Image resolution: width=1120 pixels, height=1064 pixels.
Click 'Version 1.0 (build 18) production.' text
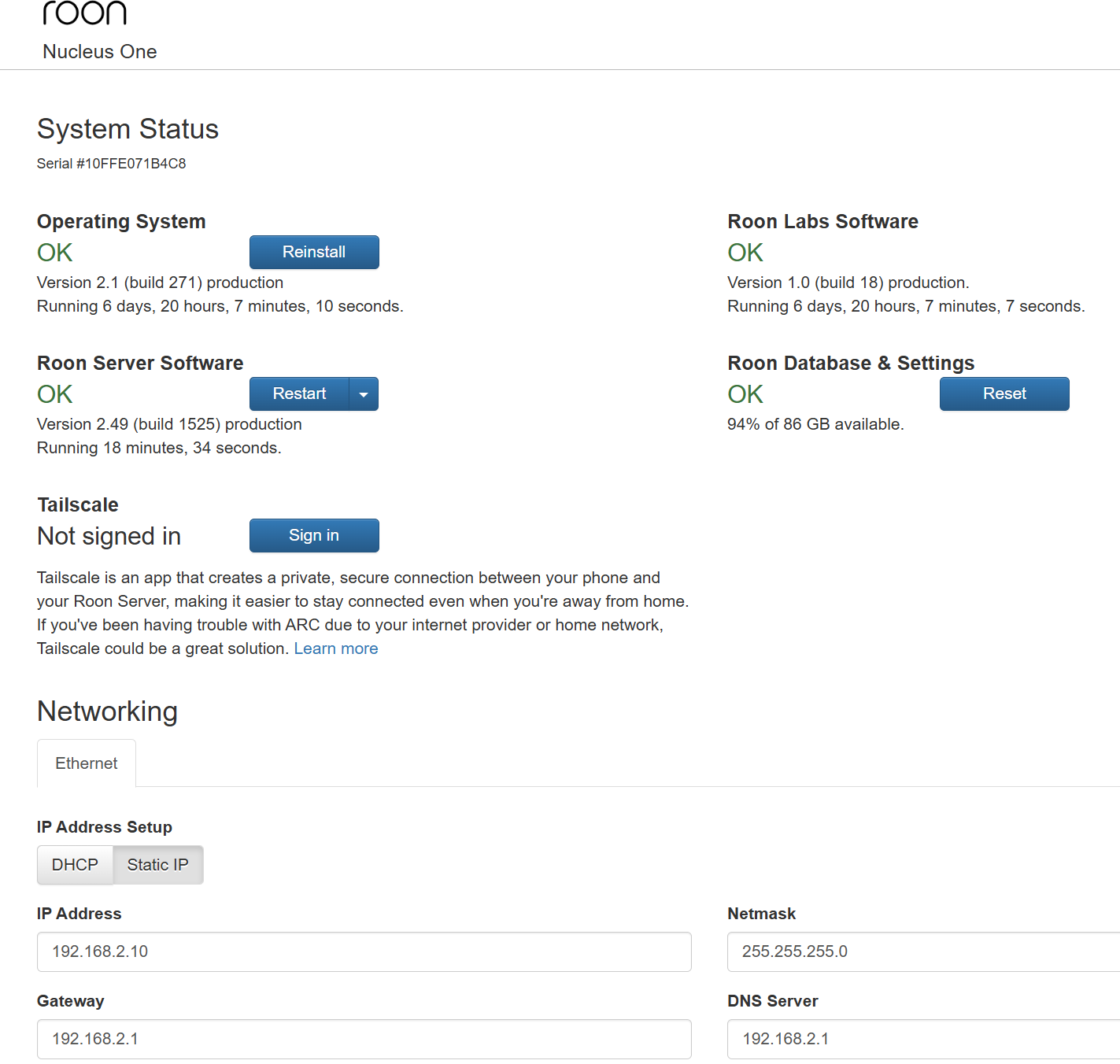click(848, 283)
